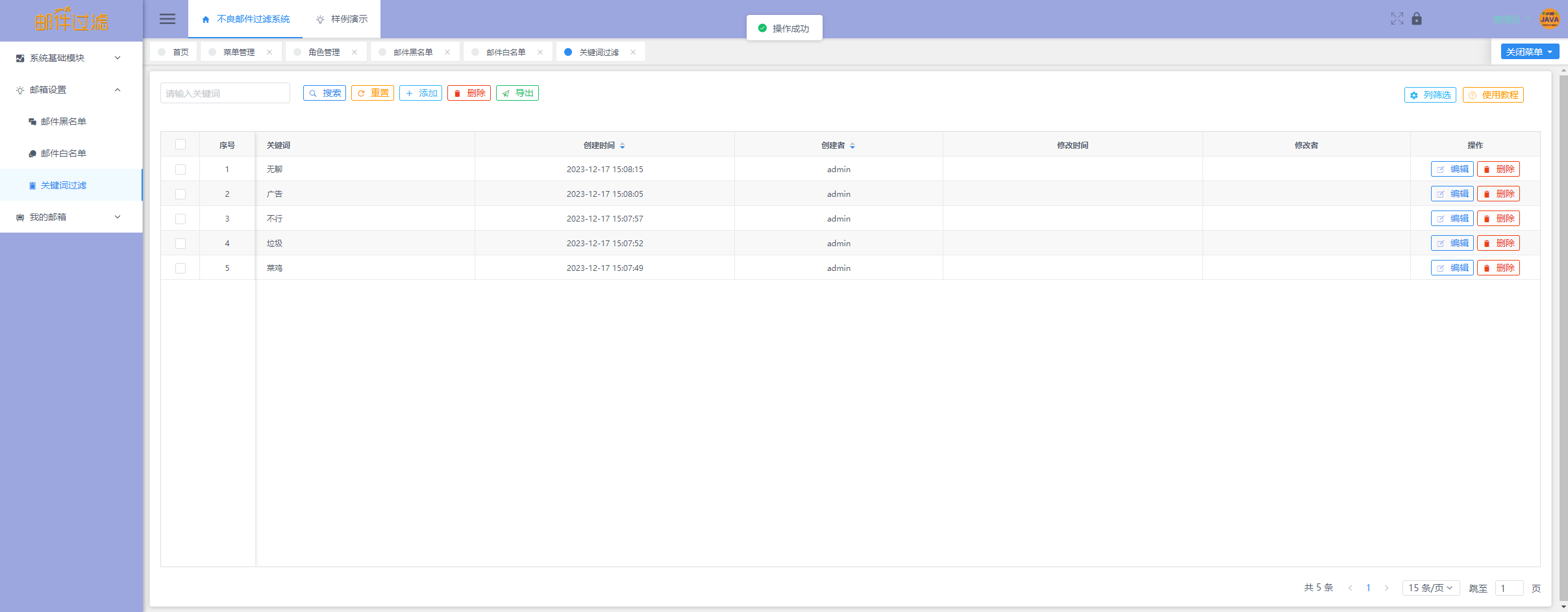Click the lock screen icon
The image size is (1568, 612).
[1417, 19]
